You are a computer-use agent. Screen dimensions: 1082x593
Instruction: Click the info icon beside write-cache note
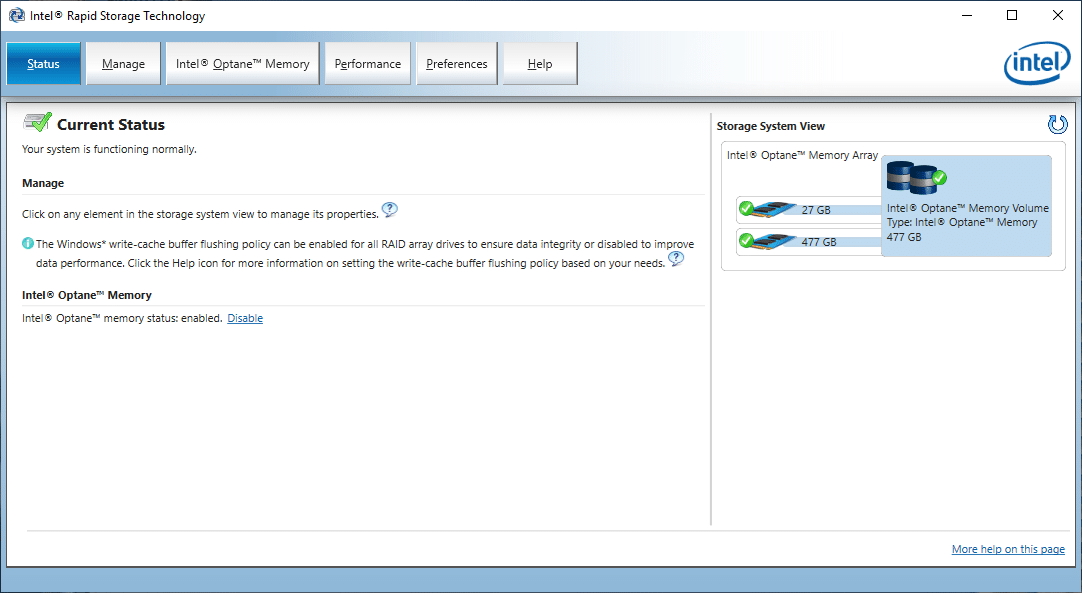(x=28, y=244)
